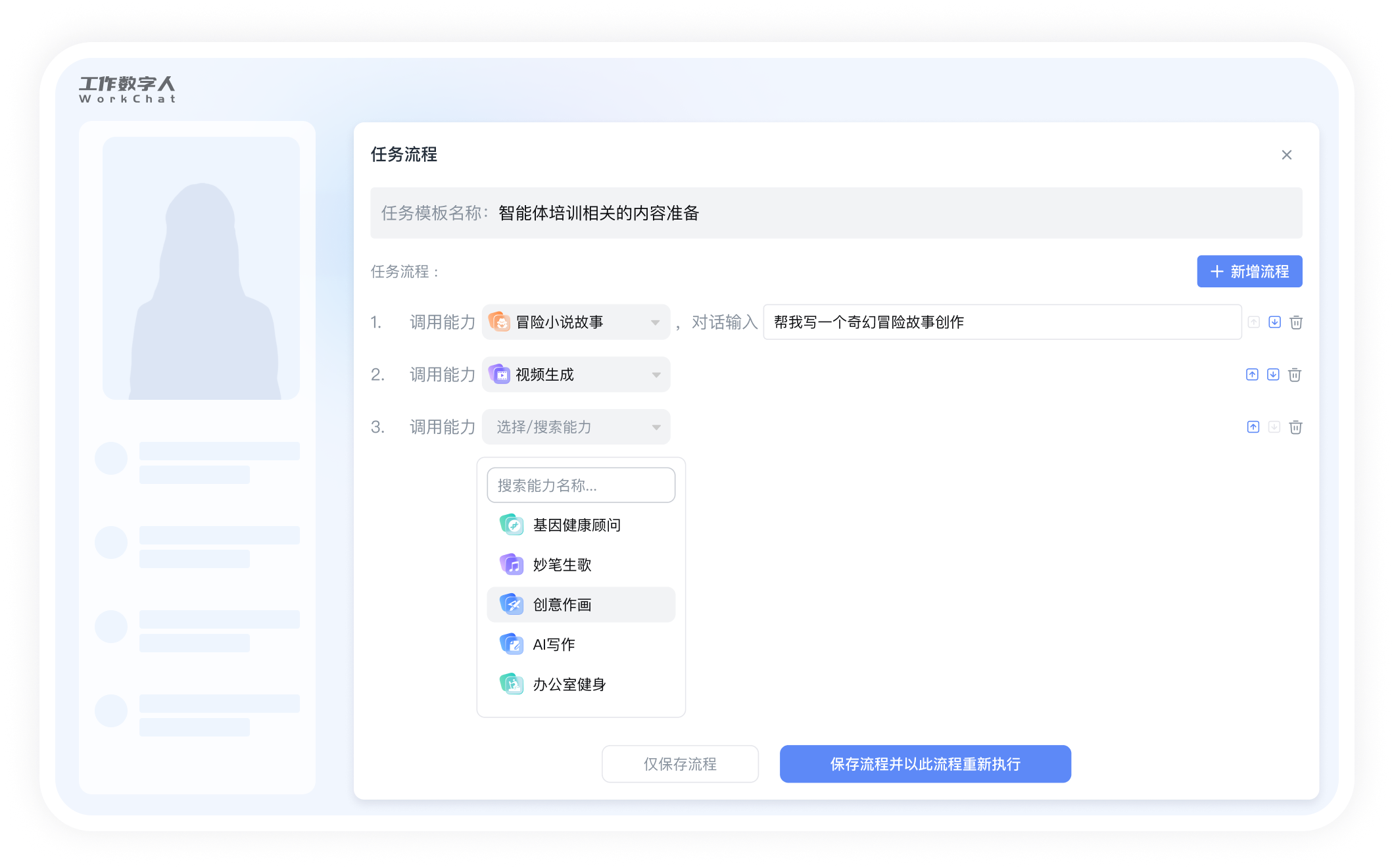Close the 任务流程 dialog
The height and width of the screenshot is (868, 1394).
pyautogui.click(x=1286, y=155)
